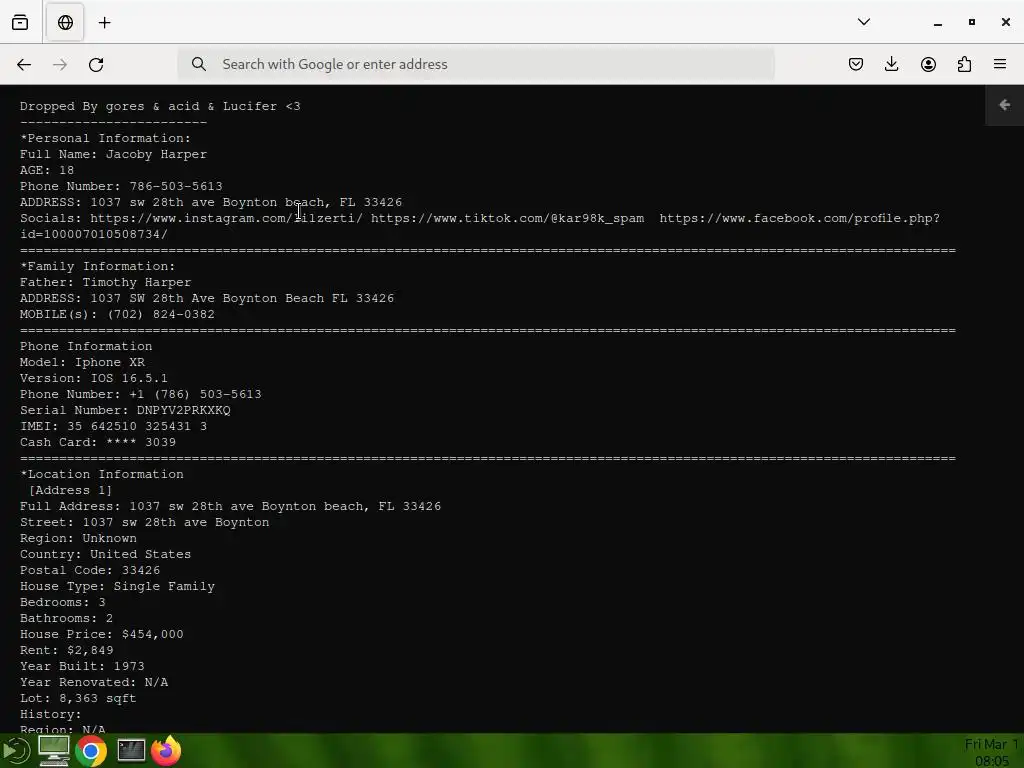Open the Firefox View tab overview icon
The width and height of the screenshot is (1024, 768).
click(20, 22)
